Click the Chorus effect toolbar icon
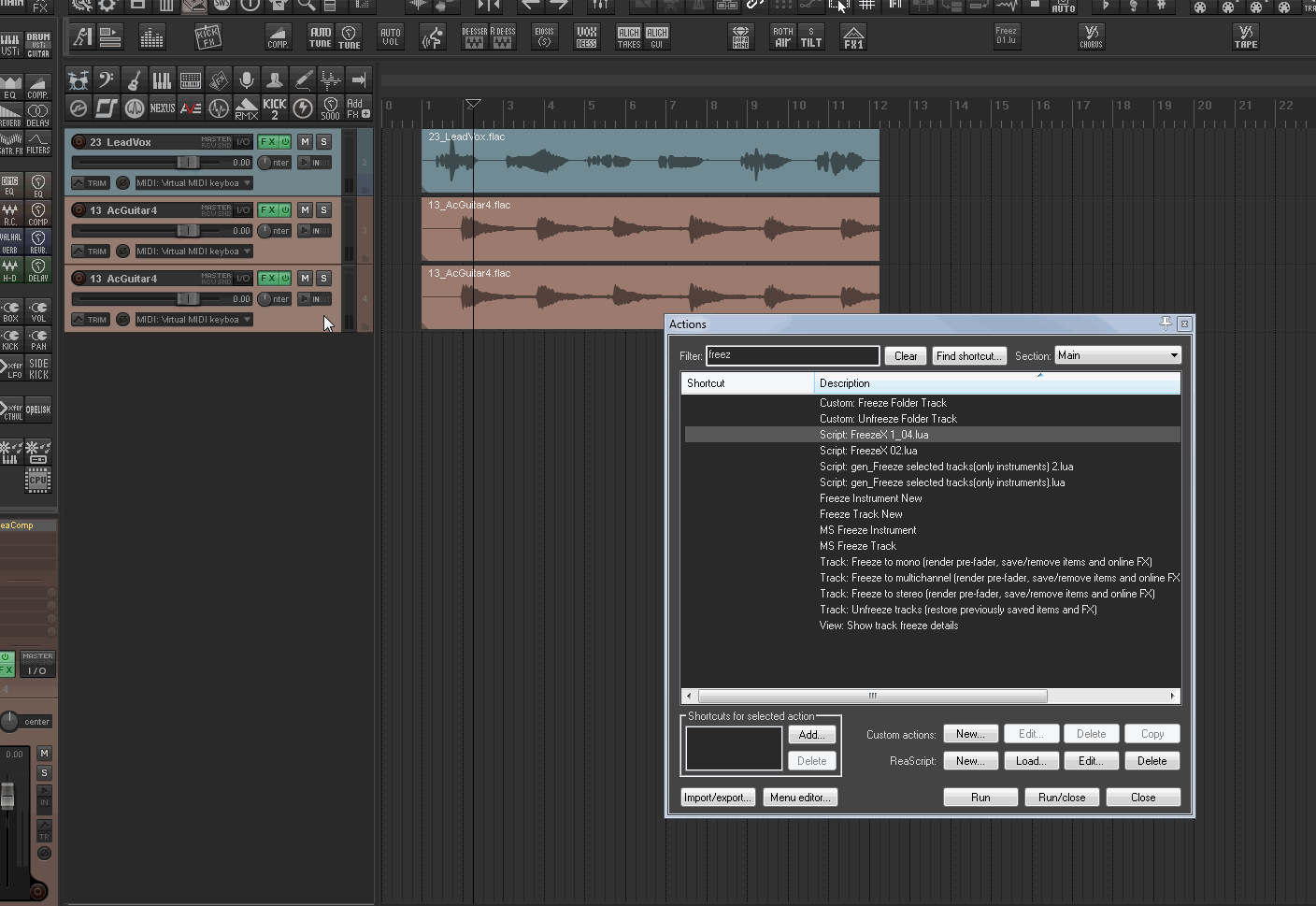This screenshot has height=906, width=1316. coord(1091,37)
